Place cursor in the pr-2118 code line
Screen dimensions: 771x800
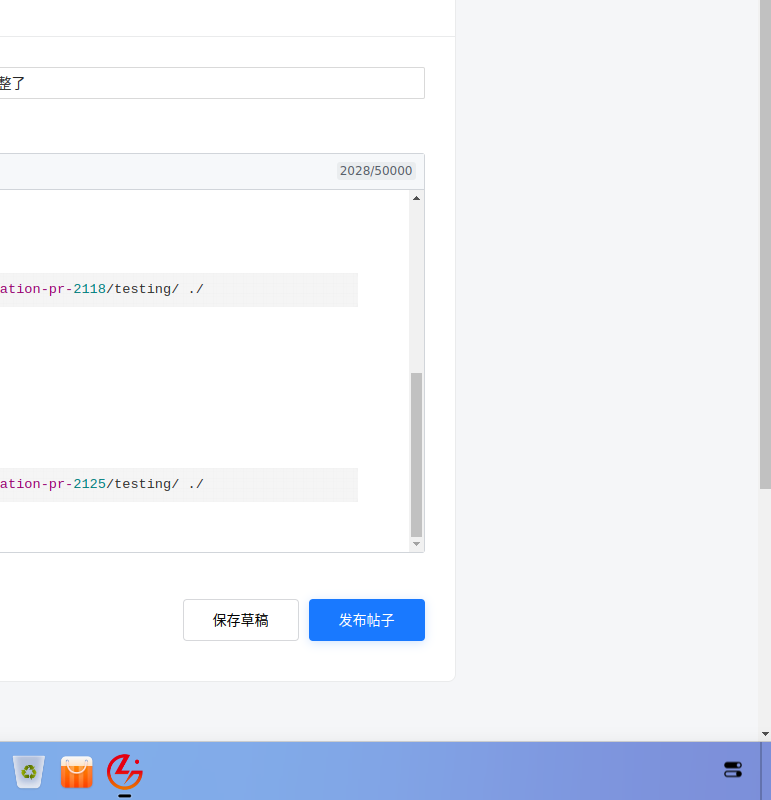(179, 289)
